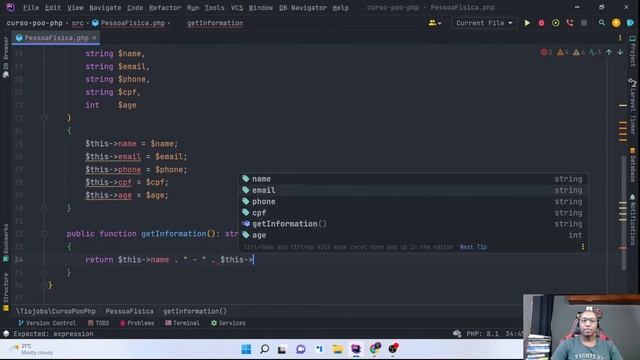Screen dimensions: 640x360
Task: Click the red phone listen-for-debug icon
Action: click(570, 23)
